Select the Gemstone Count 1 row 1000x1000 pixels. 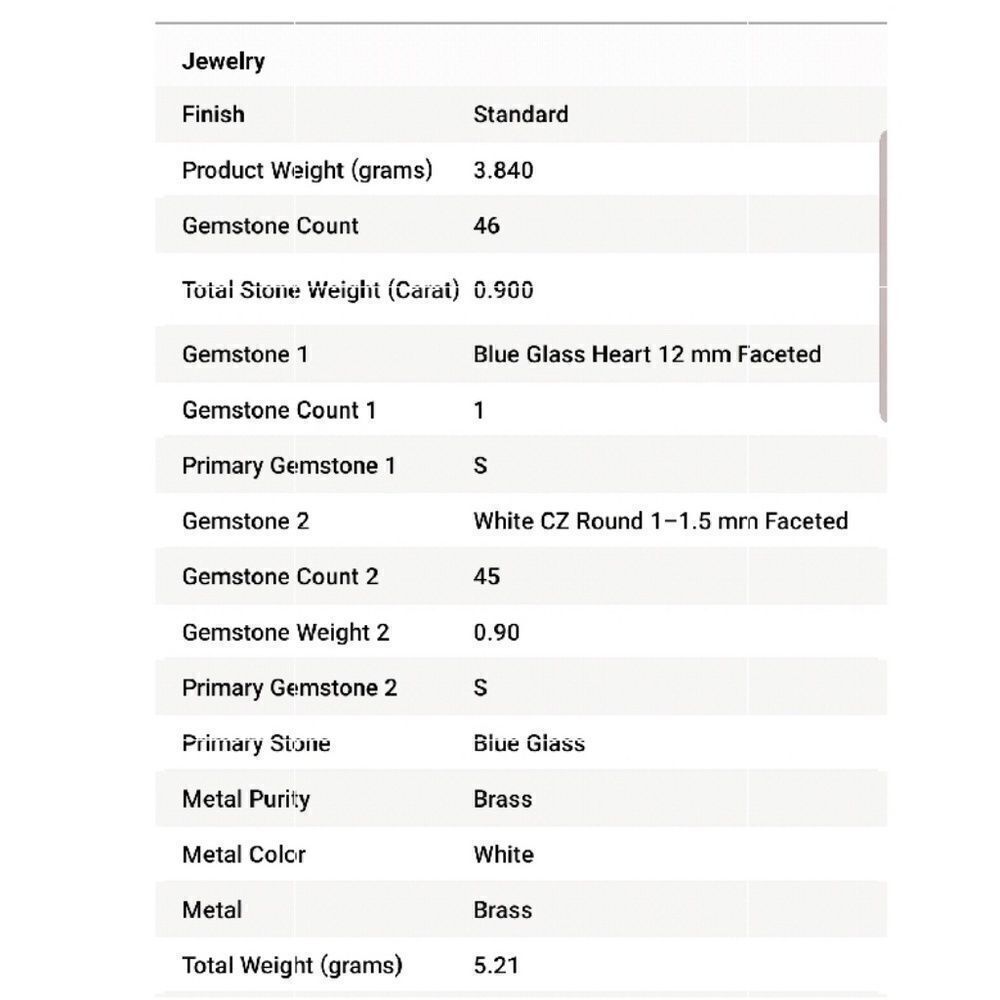pos(520,410)
